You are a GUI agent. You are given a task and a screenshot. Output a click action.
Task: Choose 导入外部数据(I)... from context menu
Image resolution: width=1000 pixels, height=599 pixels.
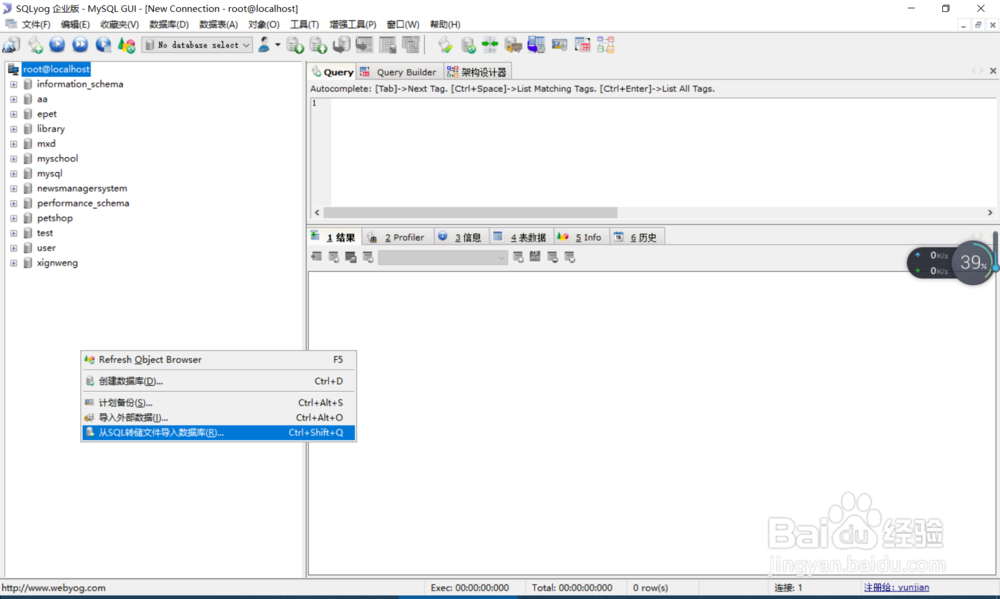coord(218,417)
